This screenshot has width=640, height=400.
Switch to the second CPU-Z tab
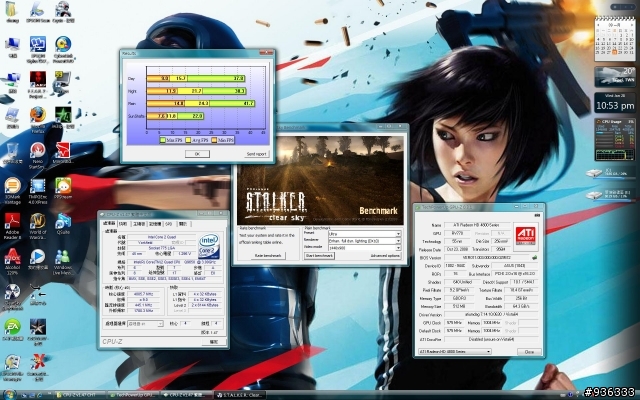[x=123, y=224]
